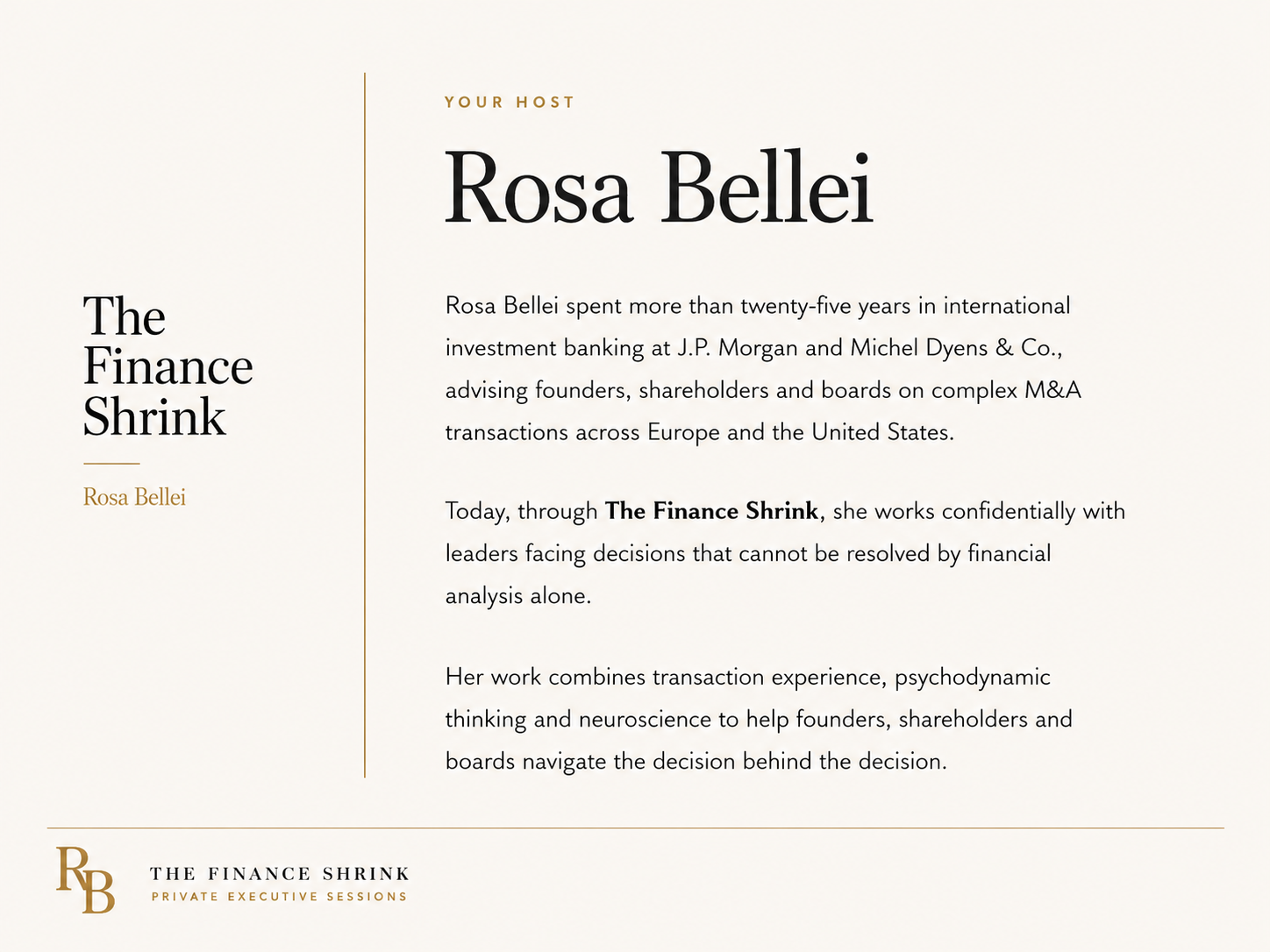Click the YOUR HOST label
Screen dimensions: 1270x952
(510, 103)
